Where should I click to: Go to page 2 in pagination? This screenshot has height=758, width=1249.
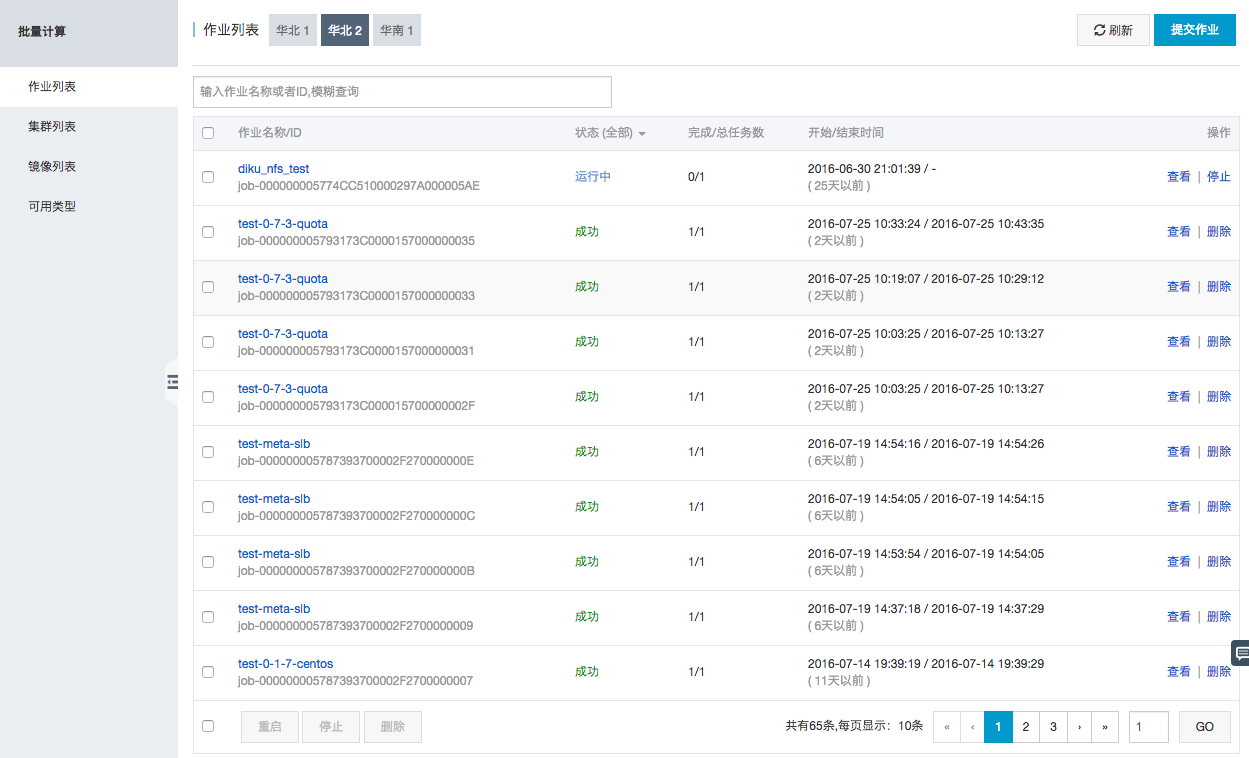pyautogui.click(x=1026, y=727)
